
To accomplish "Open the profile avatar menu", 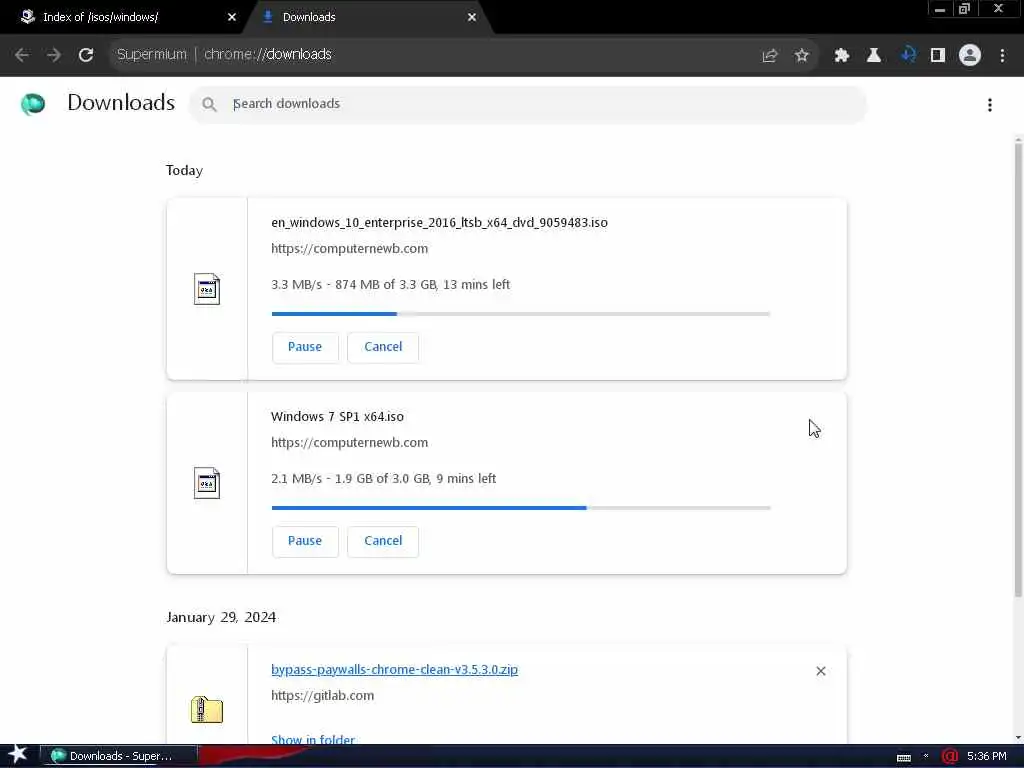I will [x=970, y=56].
